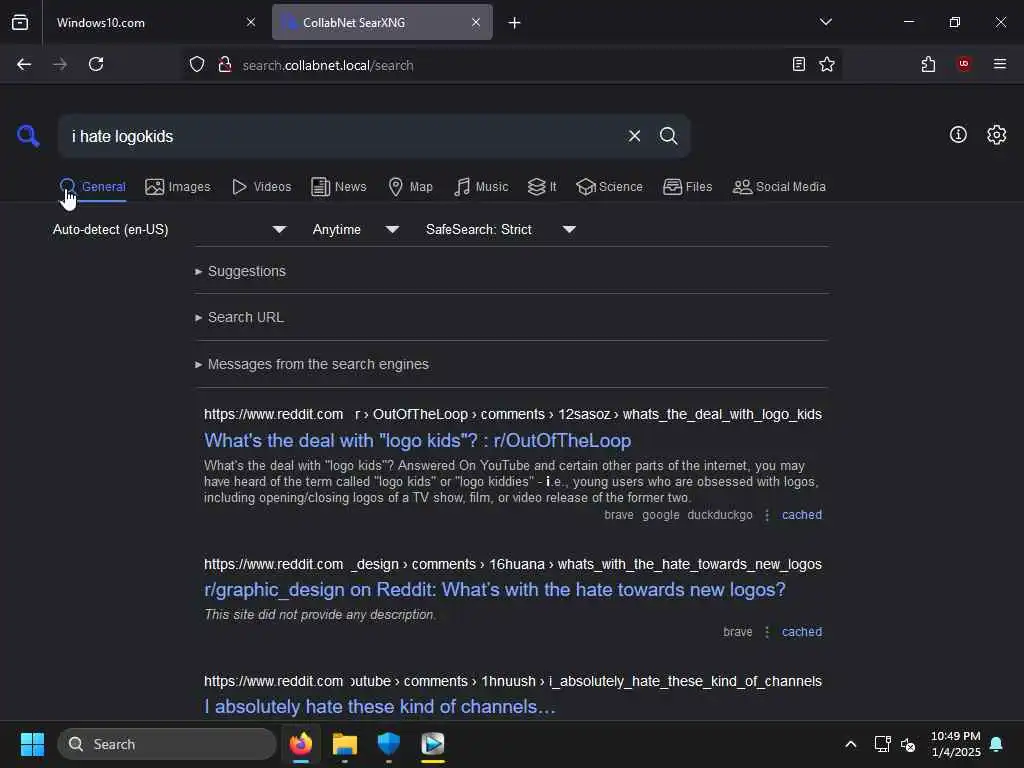Image resolution: width=1024 pixels, height=768 pixels.
Task: Open File Explorer from taskbar
Action: pyautogui.click(x=345, y=744)
